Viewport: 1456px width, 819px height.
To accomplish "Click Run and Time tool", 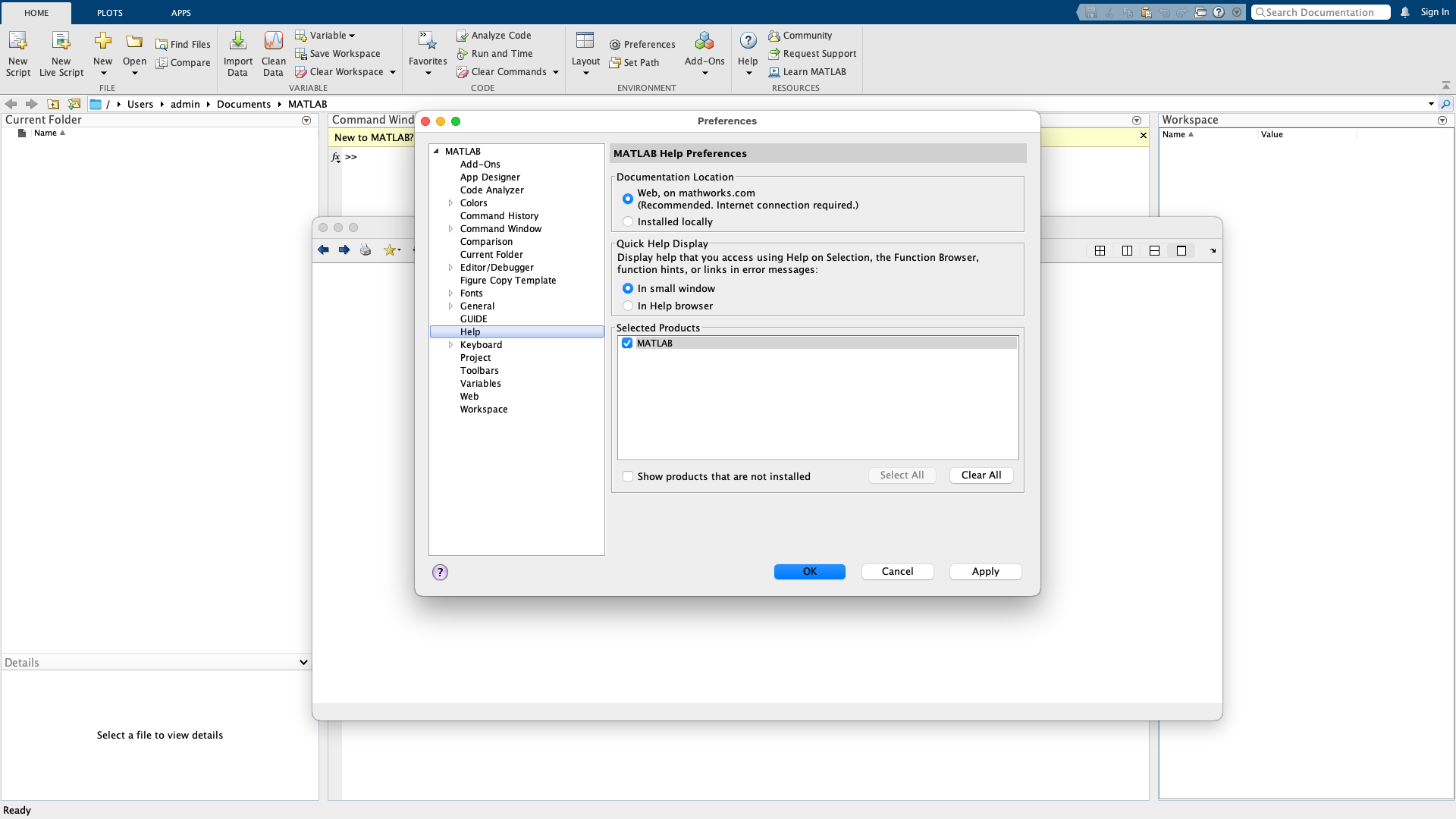I will coord(494,54).
